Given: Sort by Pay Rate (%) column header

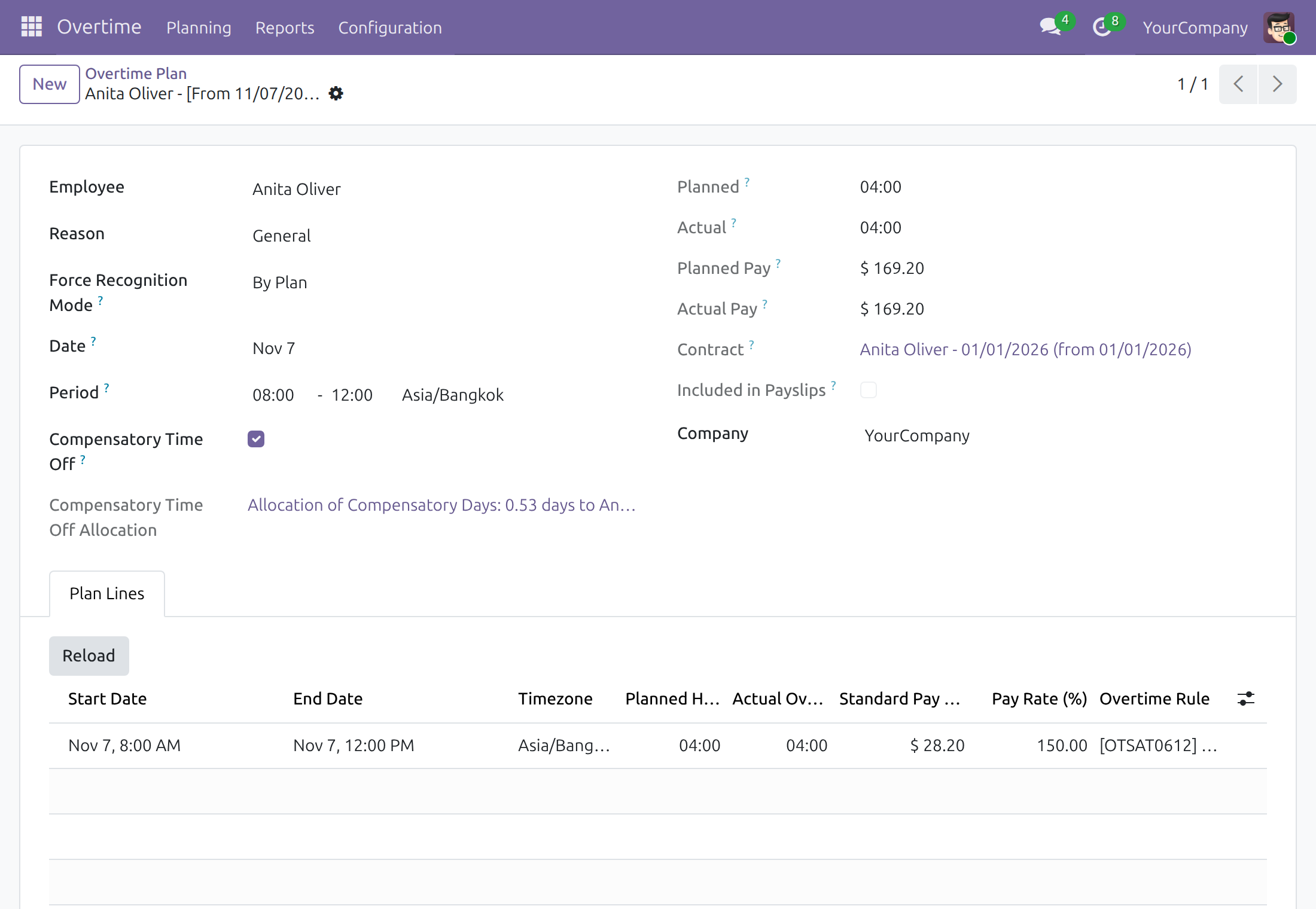Looking at the screenshot, I should tap(1039, 698).
